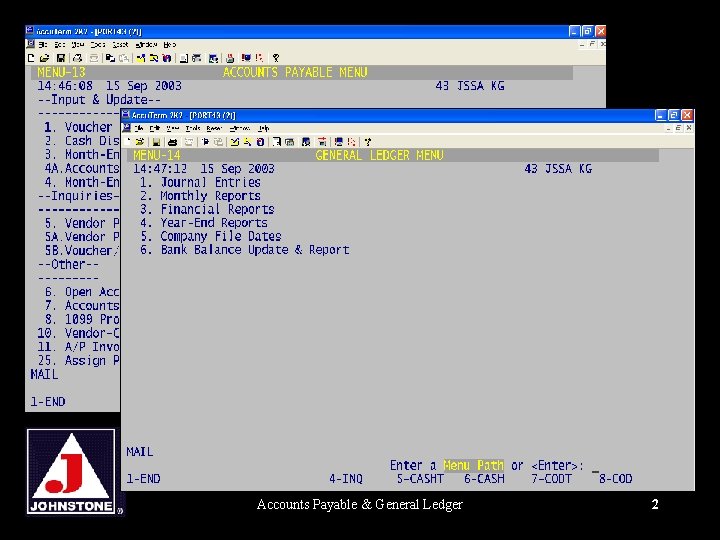Viewport: 720px width, 540px height.
Task: Click New icon in General Ledger window toolbar
Action: point(127,142)
